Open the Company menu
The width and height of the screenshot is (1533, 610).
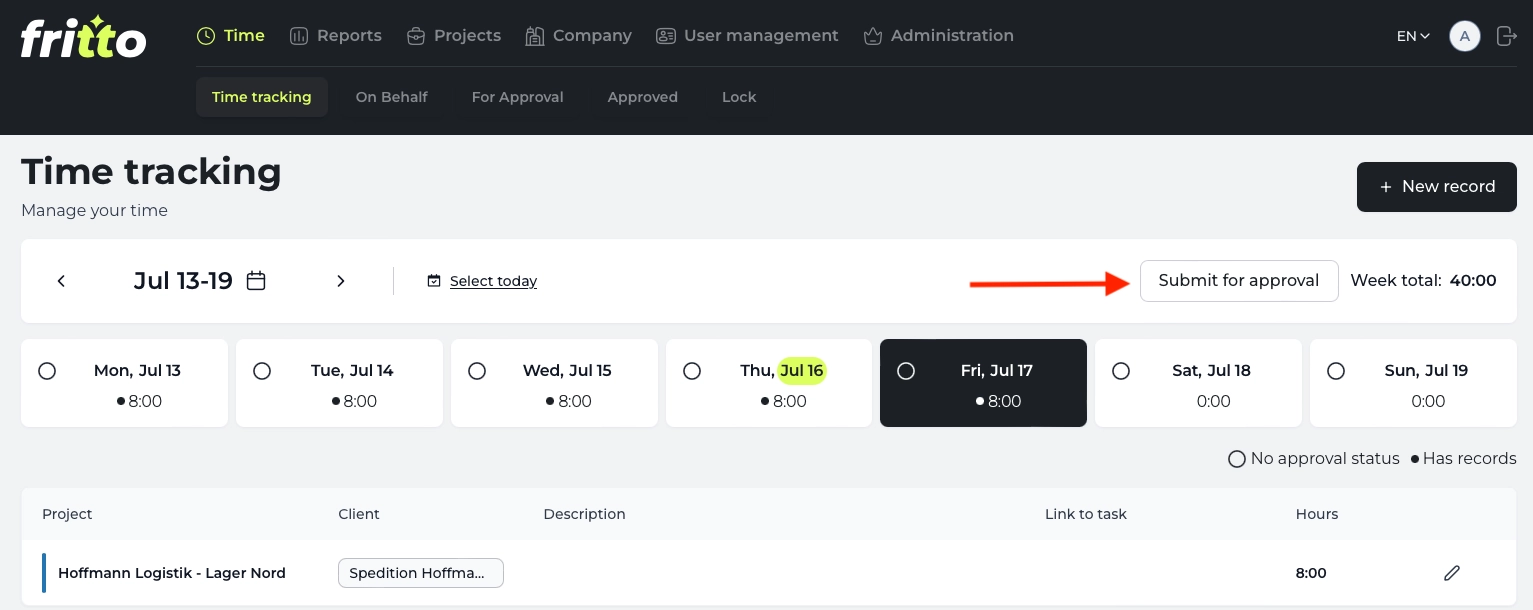[x=579, y=36]
